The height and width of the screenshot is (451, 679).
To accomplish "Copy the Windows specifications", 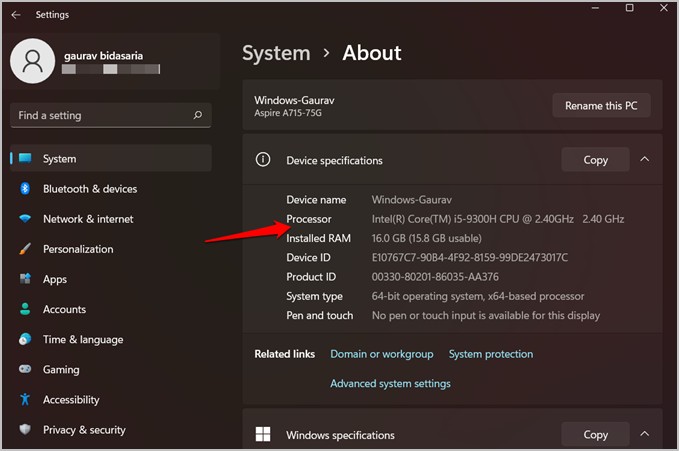I will click(x=595, y=434).
